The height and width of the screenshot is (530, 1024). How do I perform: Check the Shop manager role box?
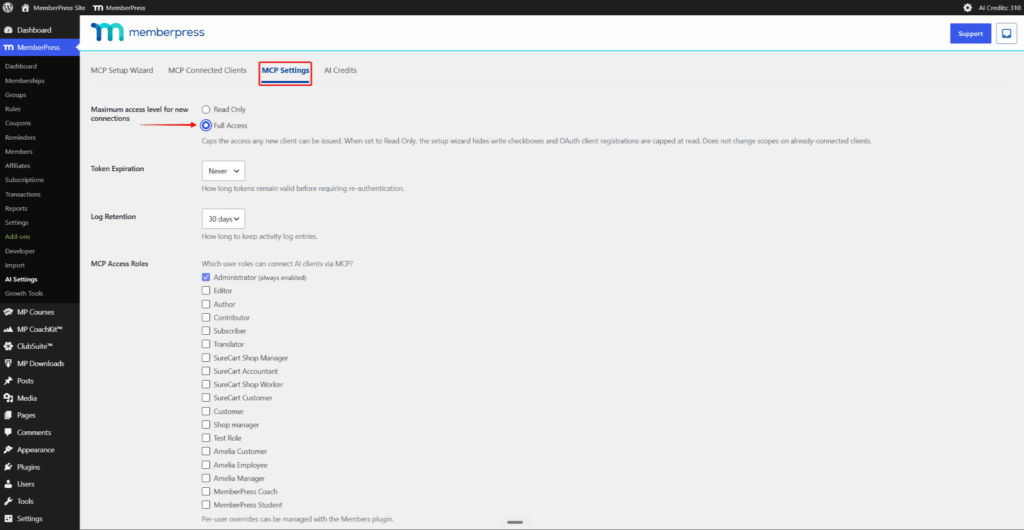click(206, 425)
